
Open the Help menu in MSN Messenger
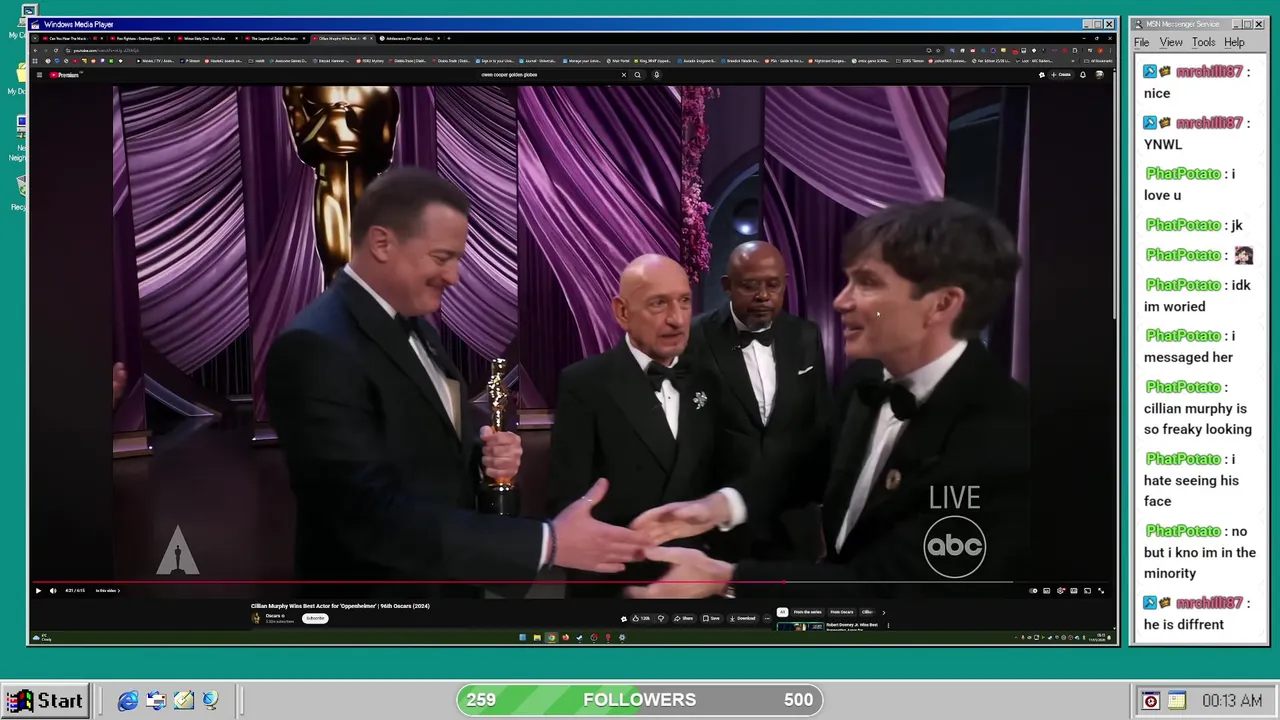click(x=1234, y=42)
